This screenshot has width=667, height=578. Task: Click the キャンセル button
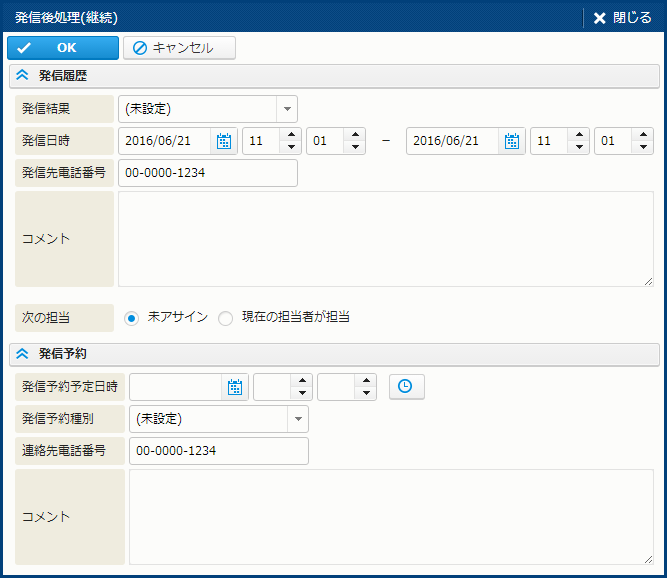point(180,48)
